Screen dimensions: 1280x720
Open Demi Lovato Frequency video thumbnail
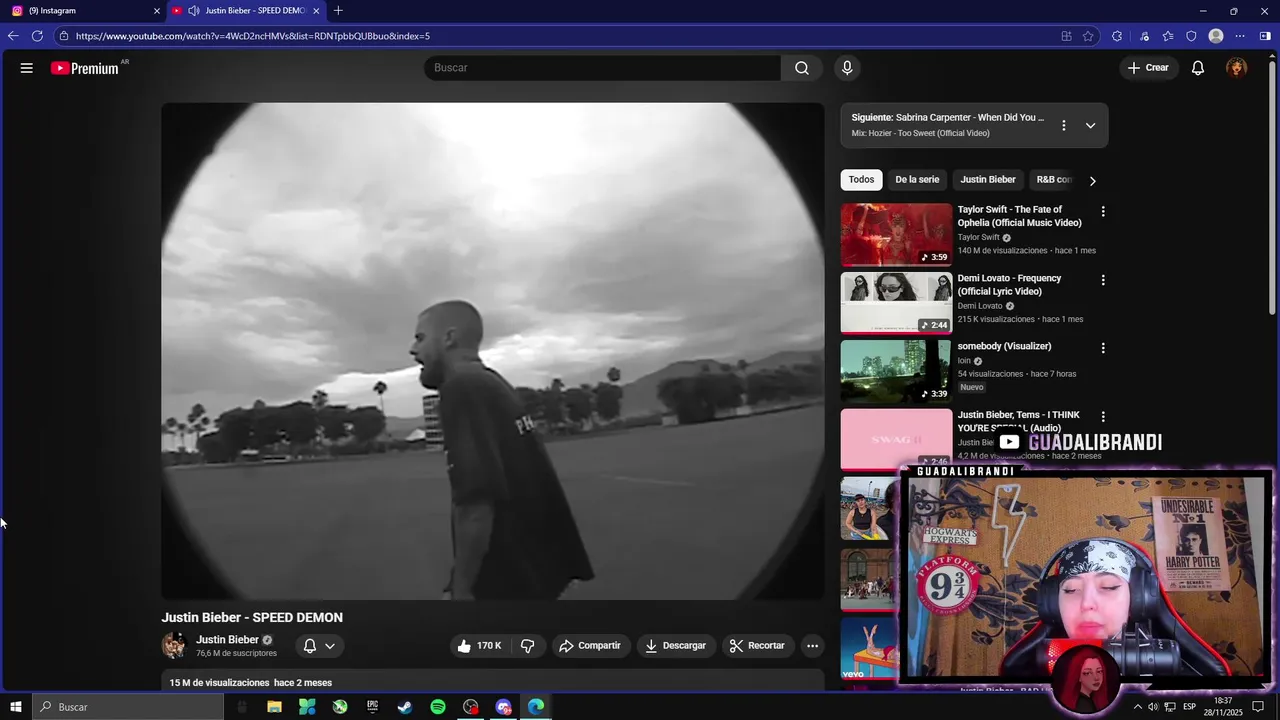[x=896, y=303]
